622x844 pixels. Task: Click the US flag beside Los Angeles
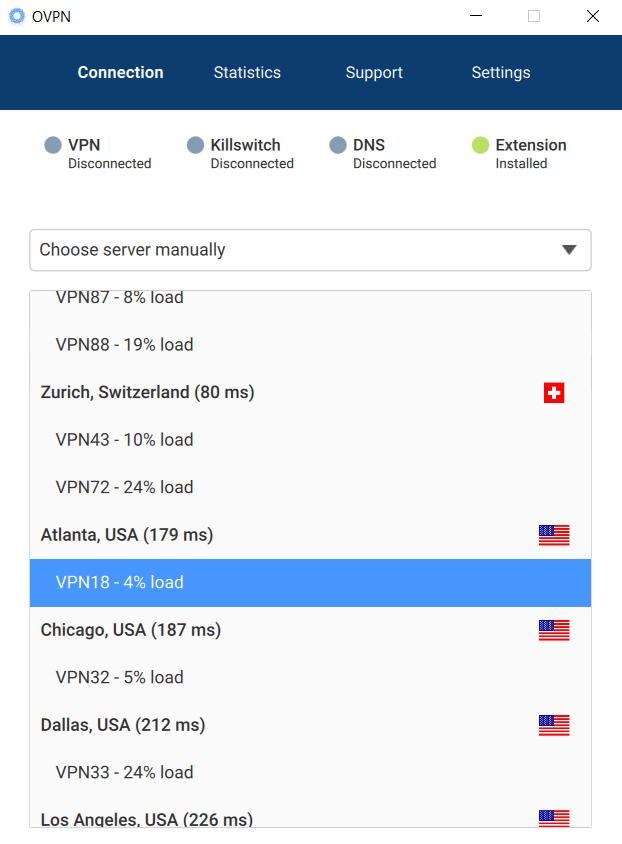coord(554,818)
